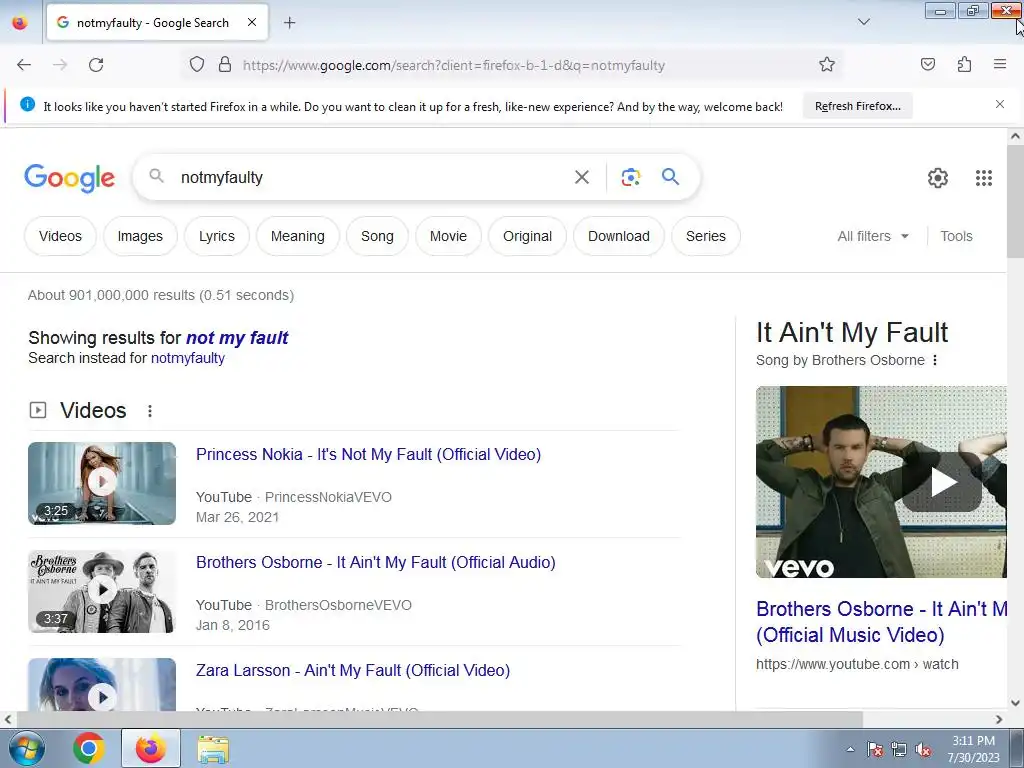Open network status tray icon
Screen dimensions: 1024x768
[x=899, y=750]
